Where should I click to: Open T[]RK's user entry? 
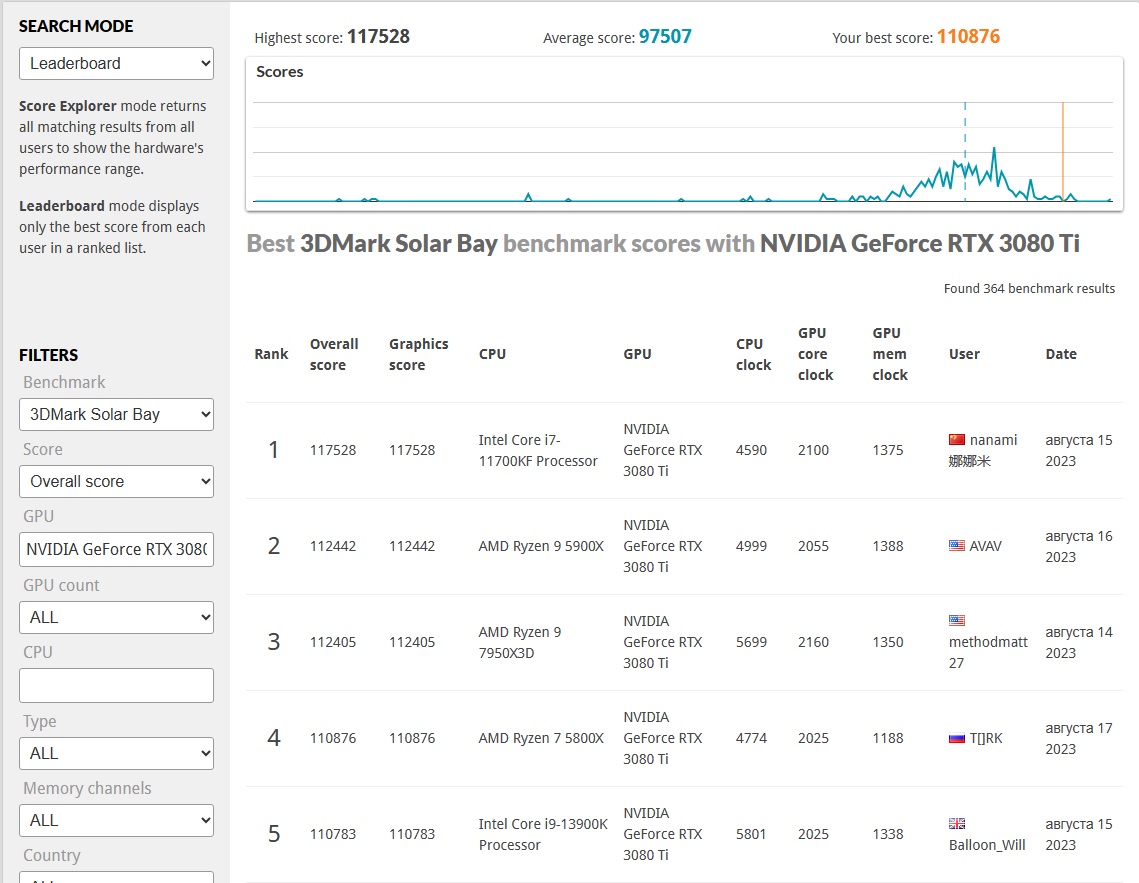pos(986,738)
